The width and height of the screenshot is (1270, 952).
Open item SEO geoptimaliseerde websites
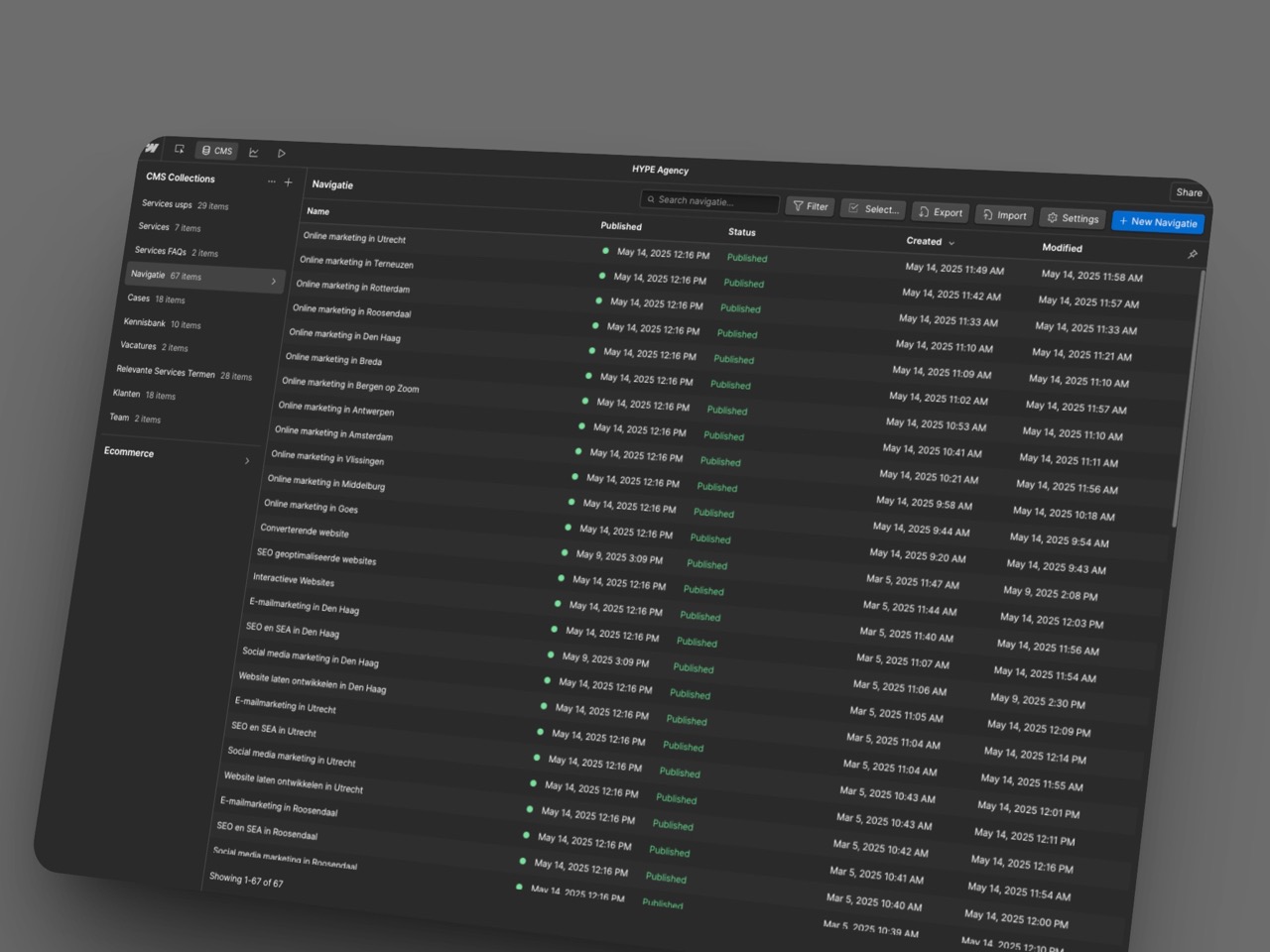coord(317,557)
